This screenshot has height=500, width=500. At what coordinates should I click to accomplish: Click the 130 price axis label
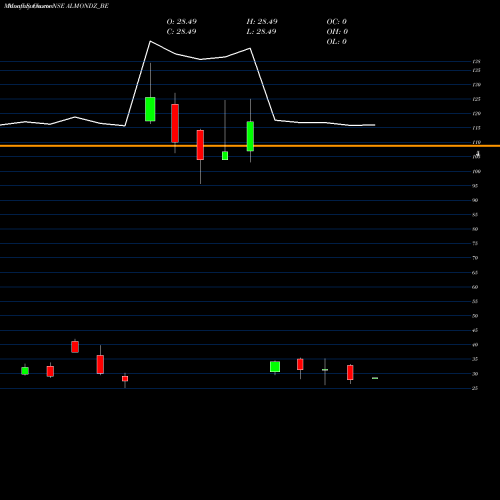[477, 85]
